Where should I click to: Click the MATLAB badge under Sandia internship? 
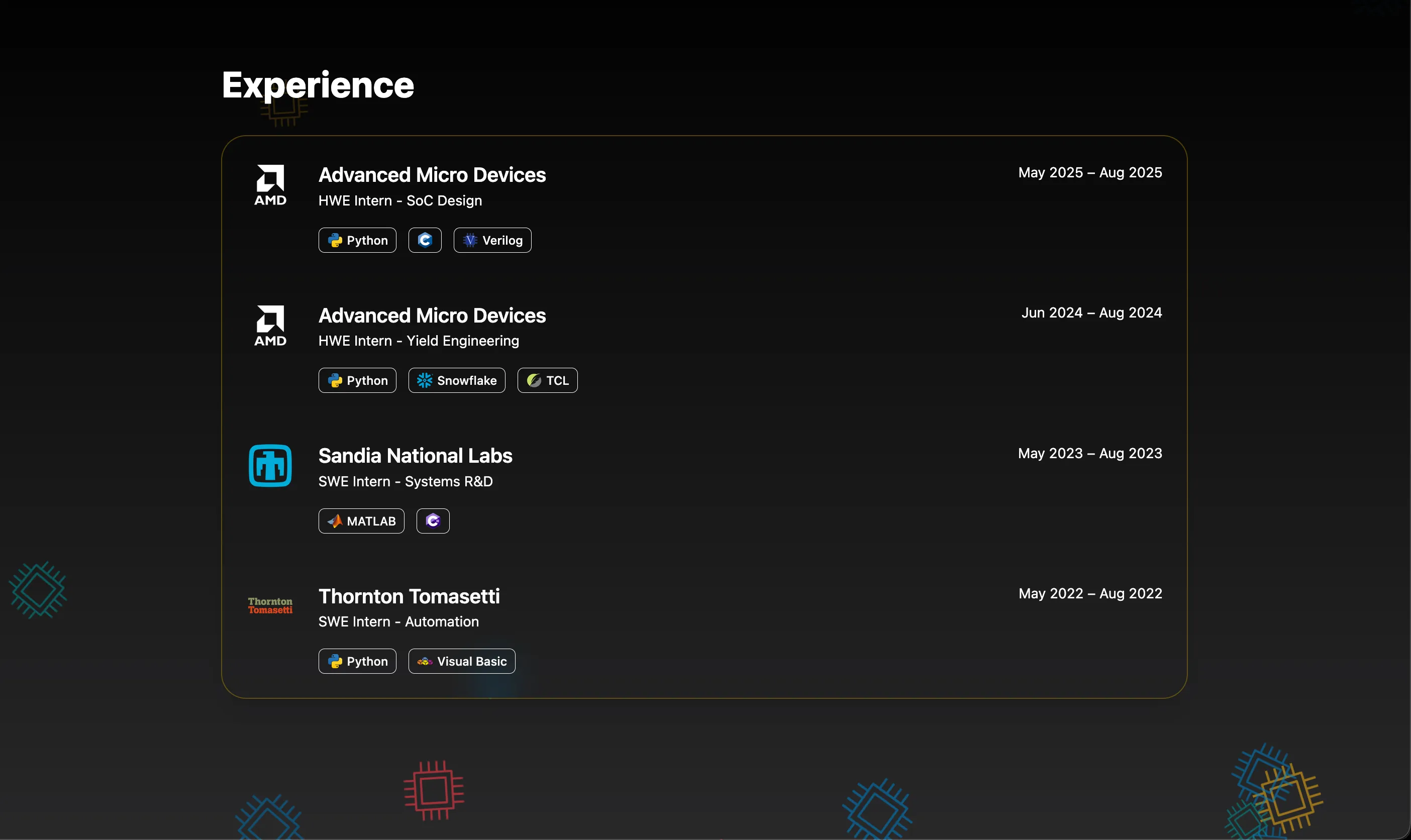point(361,520)
